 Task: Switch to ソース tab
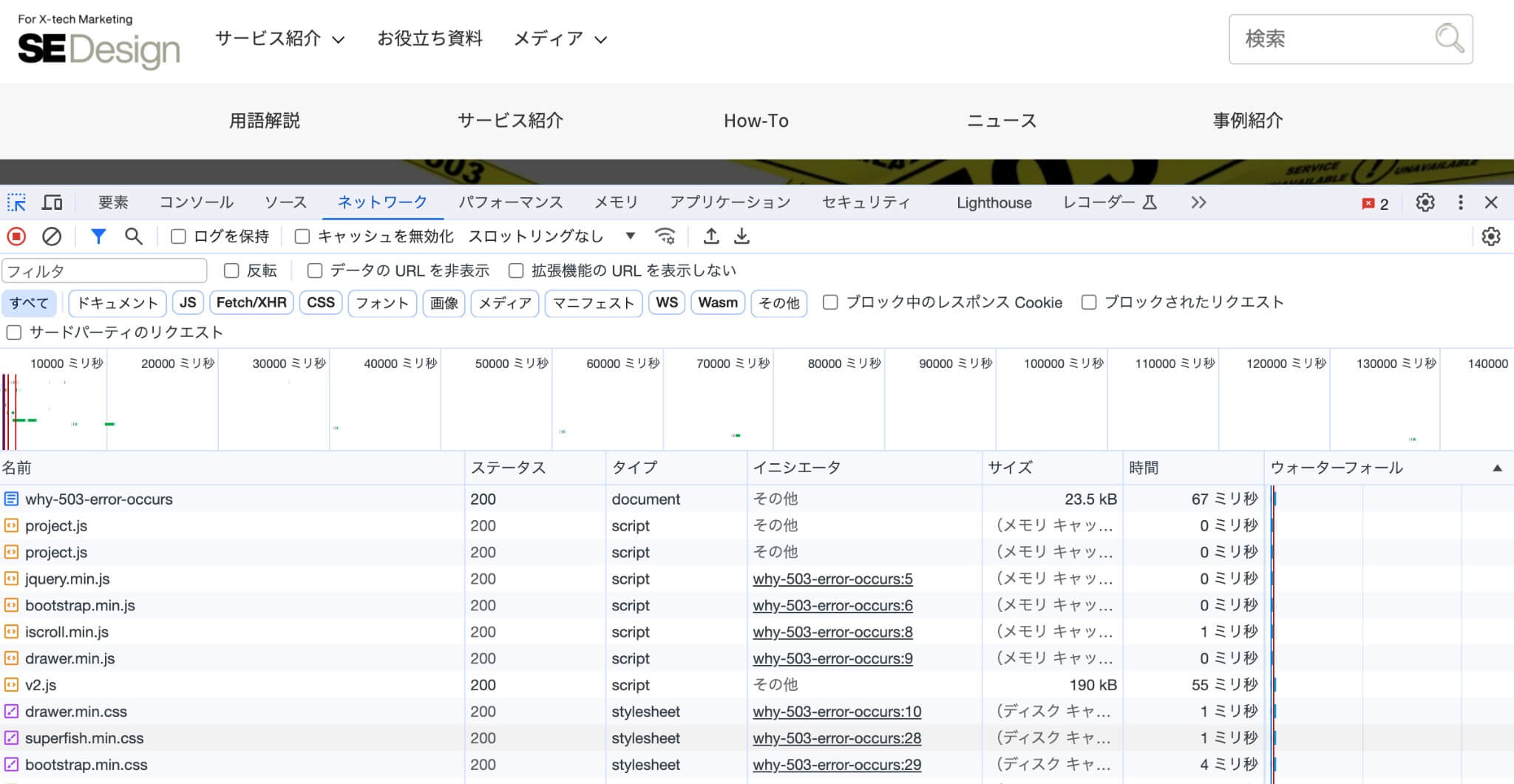point(285,202)
